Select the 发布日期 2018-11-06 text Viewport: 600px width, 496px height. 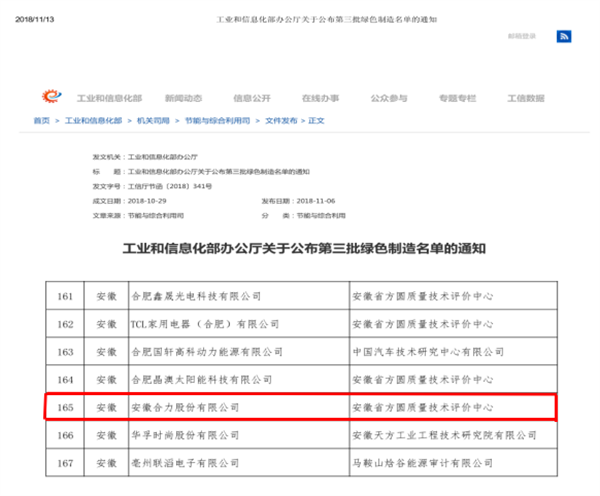[x=298, y=201]
